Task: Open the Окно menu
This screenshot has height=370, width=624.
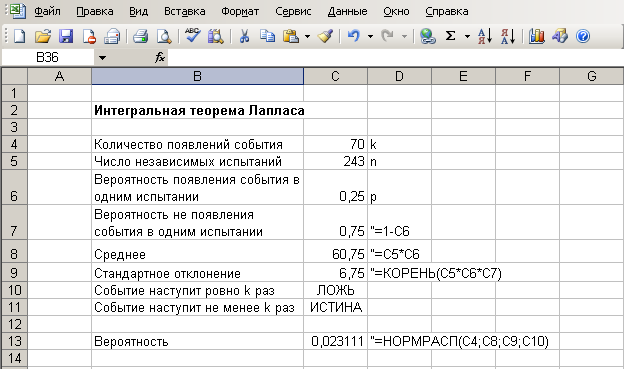Action: point(396,11)
